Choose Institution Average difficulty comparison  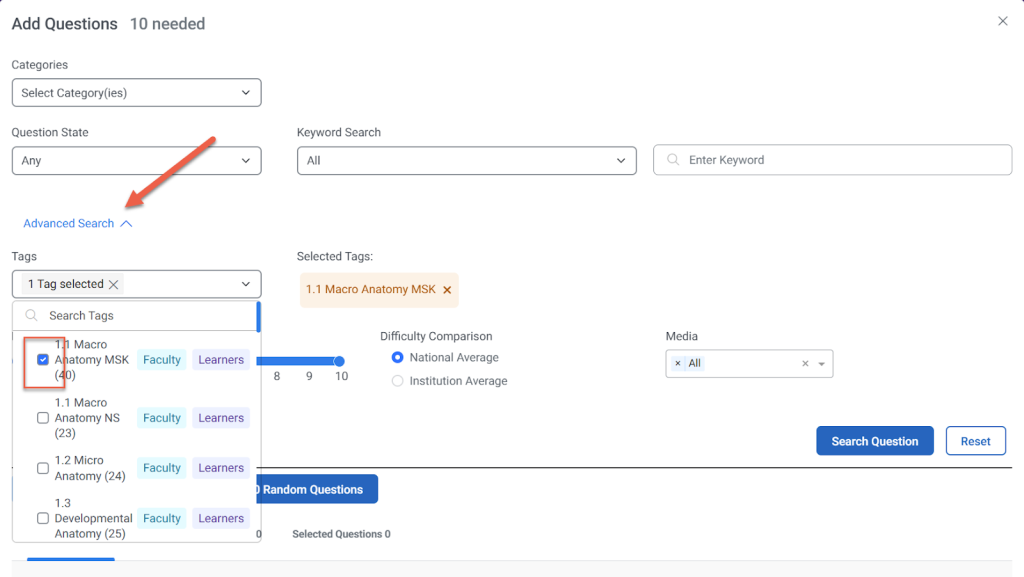[x=398, y=381]
